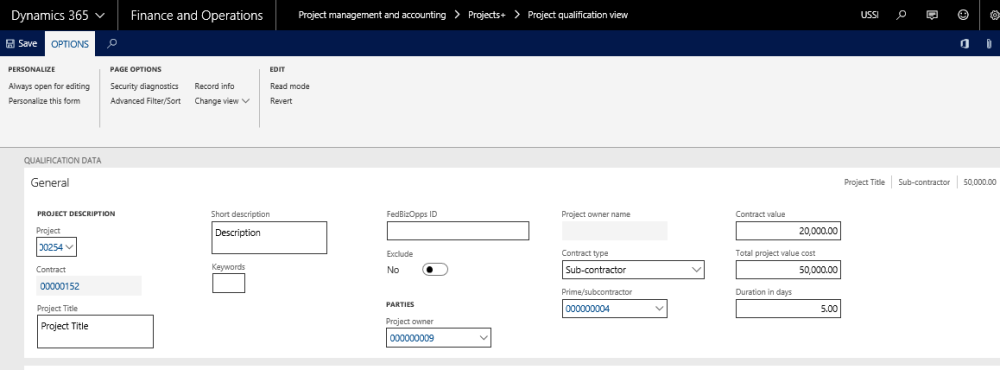The image size is (1000, 370).
Task: Click Always open for editing
Action: (x=49, y=86)
